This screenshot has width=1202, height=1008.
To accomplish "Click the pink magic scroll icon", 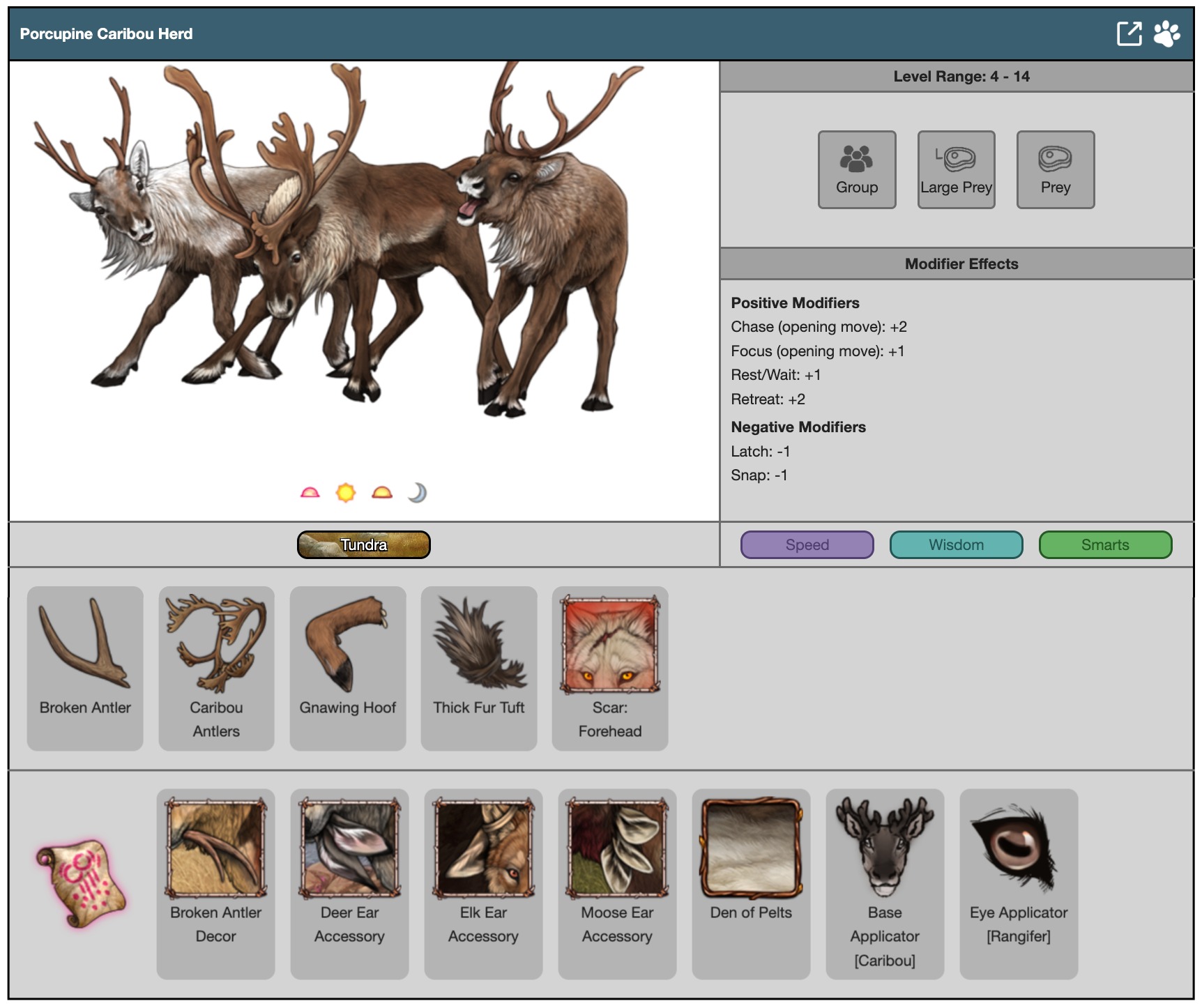I will click(81, 883).
